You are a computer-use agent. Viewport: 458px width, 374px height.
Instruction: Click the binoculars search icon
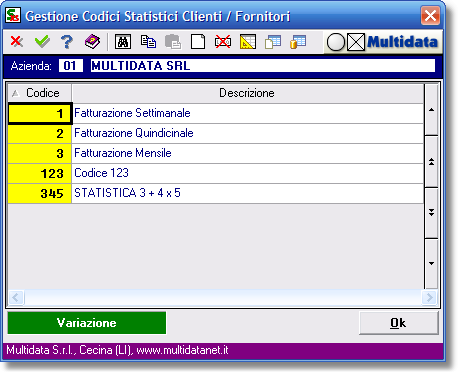click(x=123, y=42)
